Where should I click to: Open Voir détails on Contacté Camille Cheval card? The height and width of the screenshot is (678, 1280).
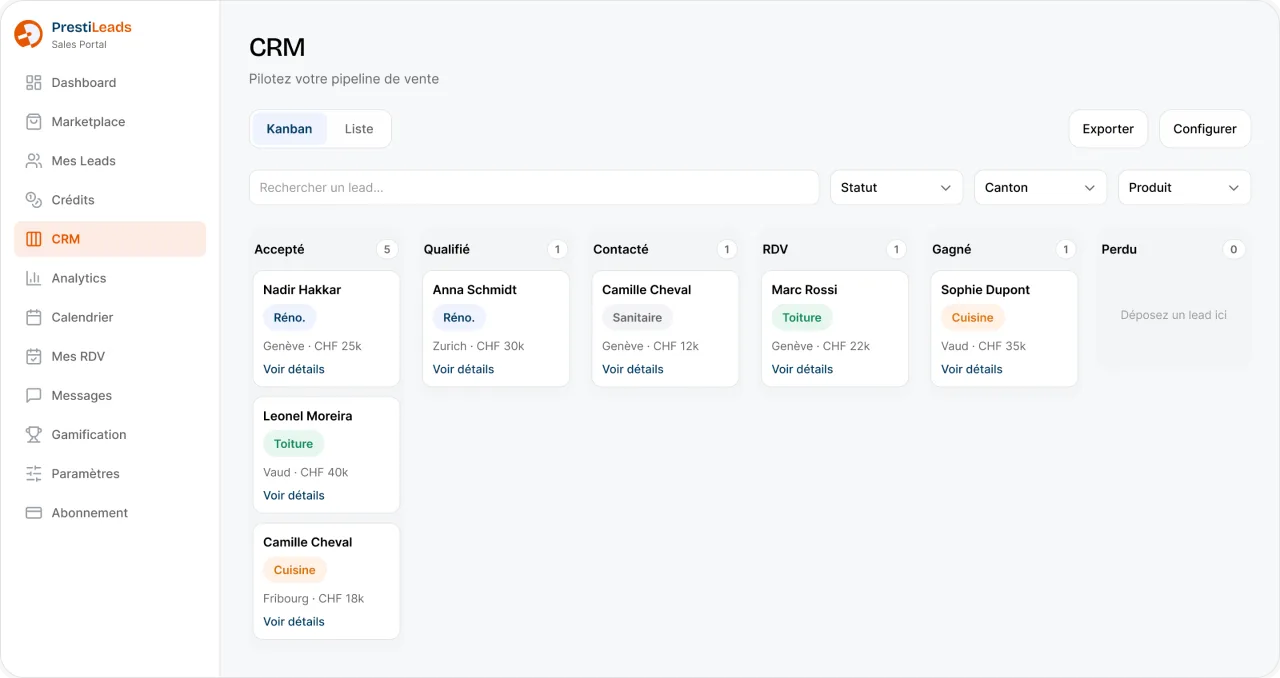click(633, 369)
